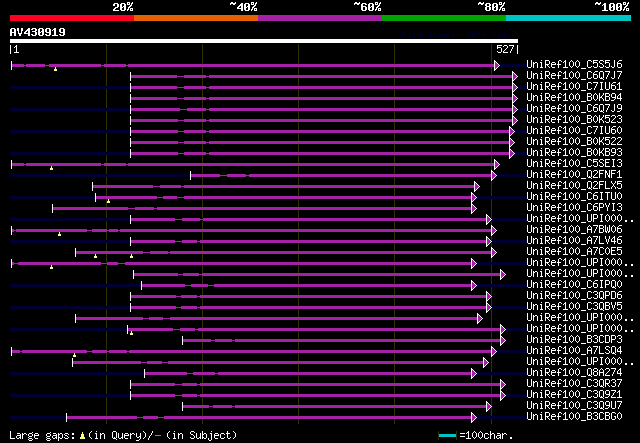Click the green ~80% identity color segment
This screenshot has width=640, height=443.
coord(444,18)
